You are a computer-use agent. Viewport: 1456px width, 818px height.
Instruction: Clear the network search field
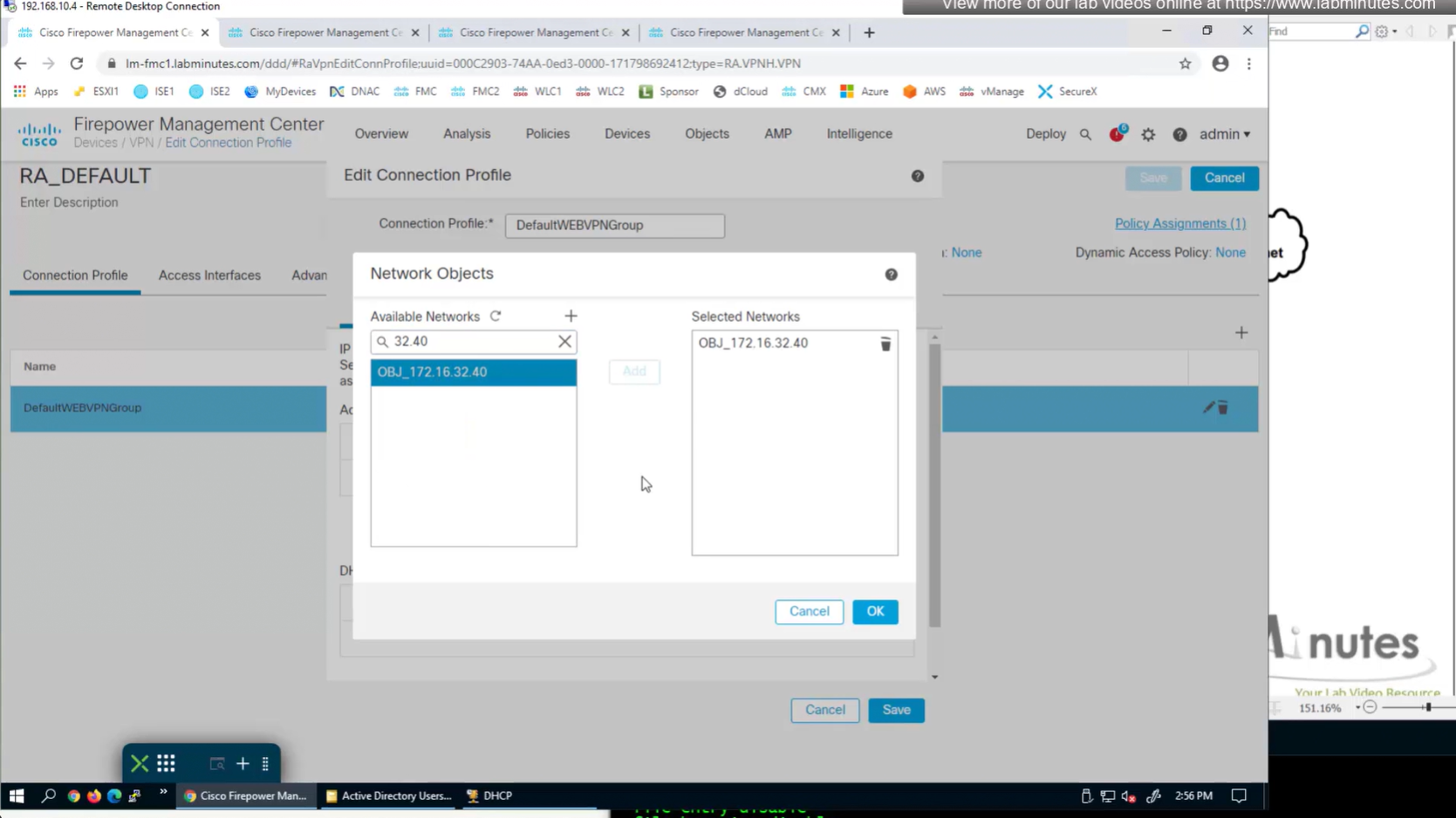(x=564, y=342)
